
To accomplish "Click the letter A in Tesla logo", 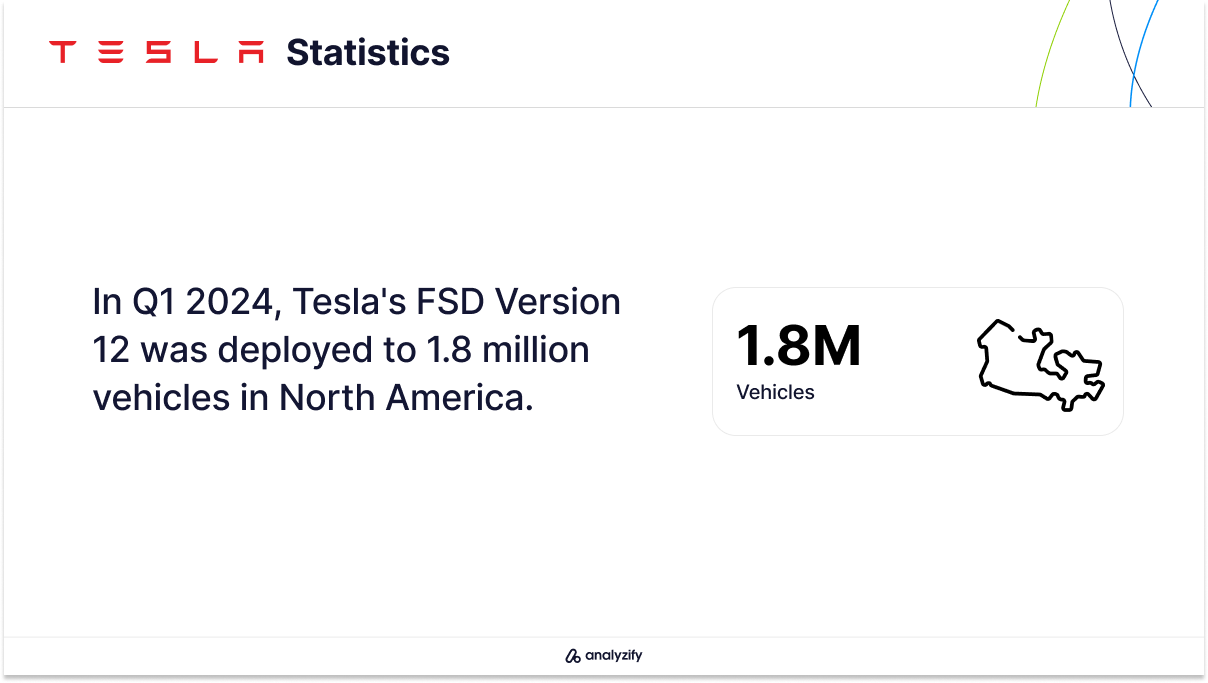I will 252,52.
